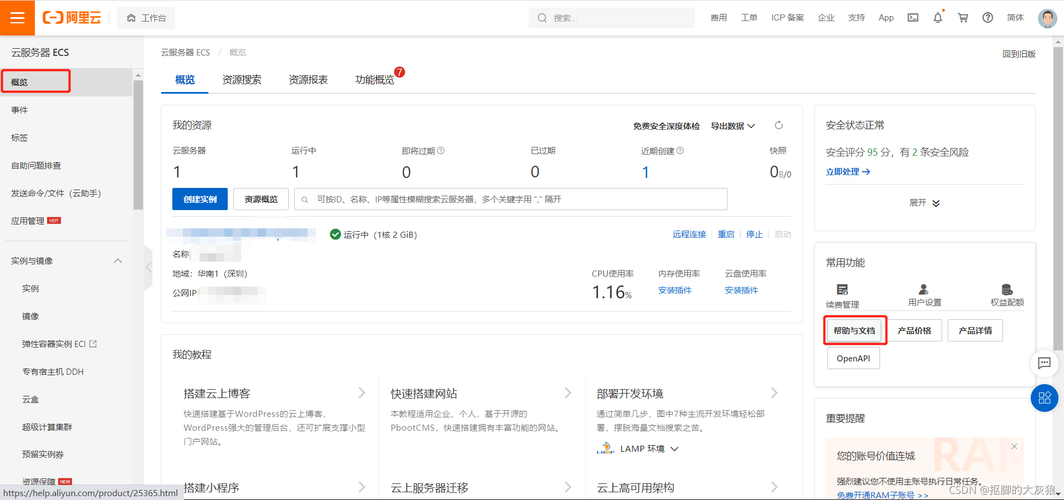Image resolution: width=1064 pixels, height=500 pixels.
Task: Launch the Cloud Shell terminal icon
Action: (913, 18)
